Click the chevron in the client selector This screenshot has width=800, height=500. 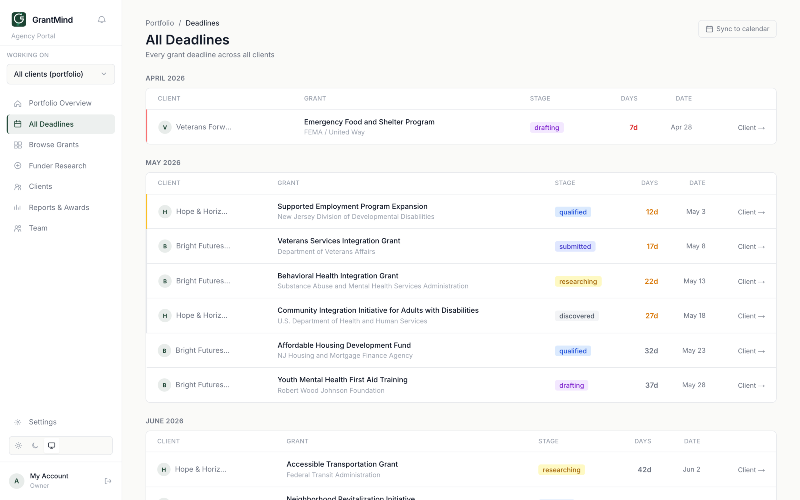click(104, 74)
